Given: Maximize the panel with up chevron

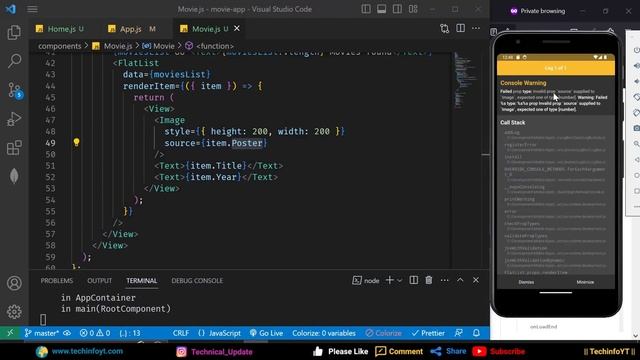Looking at the screenshot, I should pos(460,280).
